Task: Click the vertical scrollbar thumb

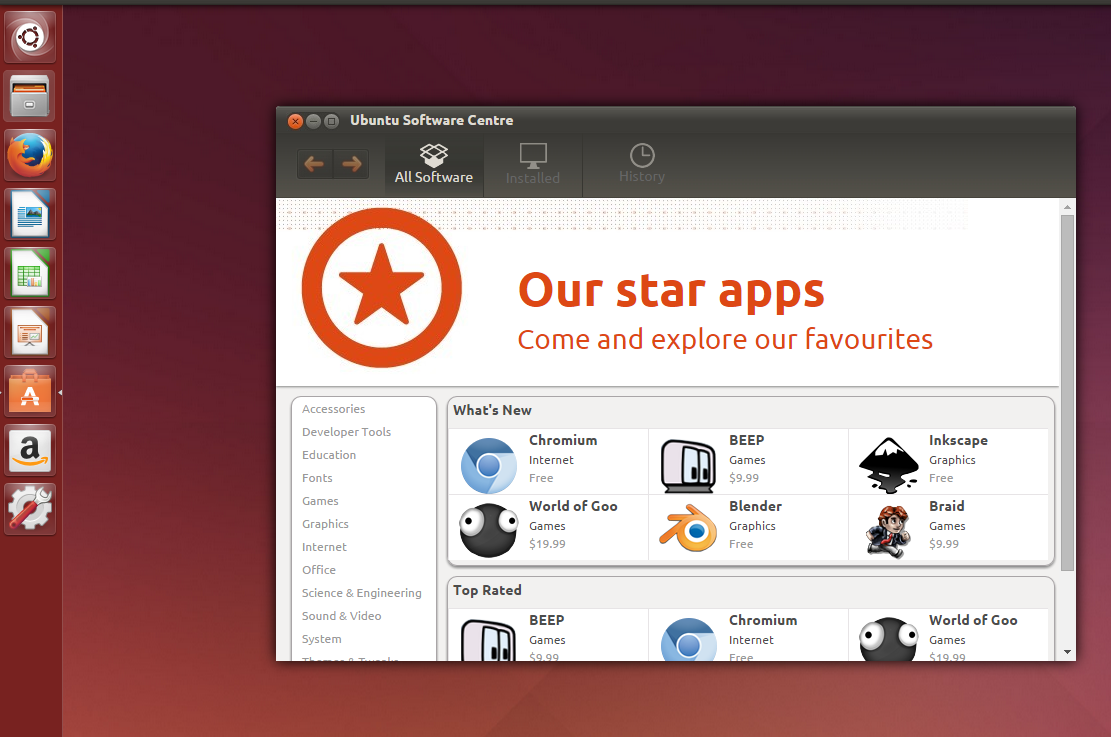Action: coord(1067,393)
